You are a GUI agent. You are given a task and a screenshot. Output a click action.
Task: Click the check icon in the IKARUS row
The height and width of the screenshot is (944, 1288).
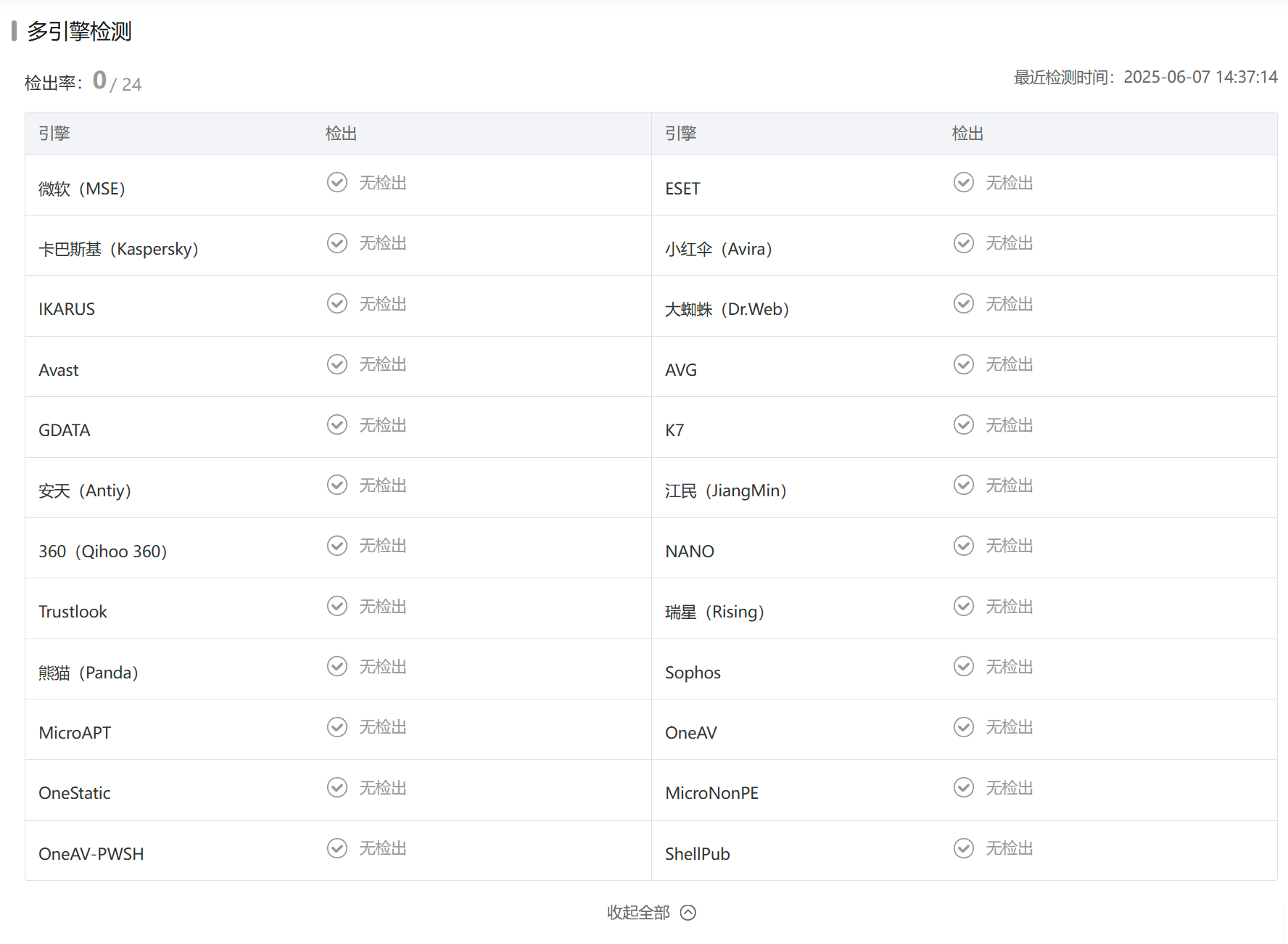point(337,303)
